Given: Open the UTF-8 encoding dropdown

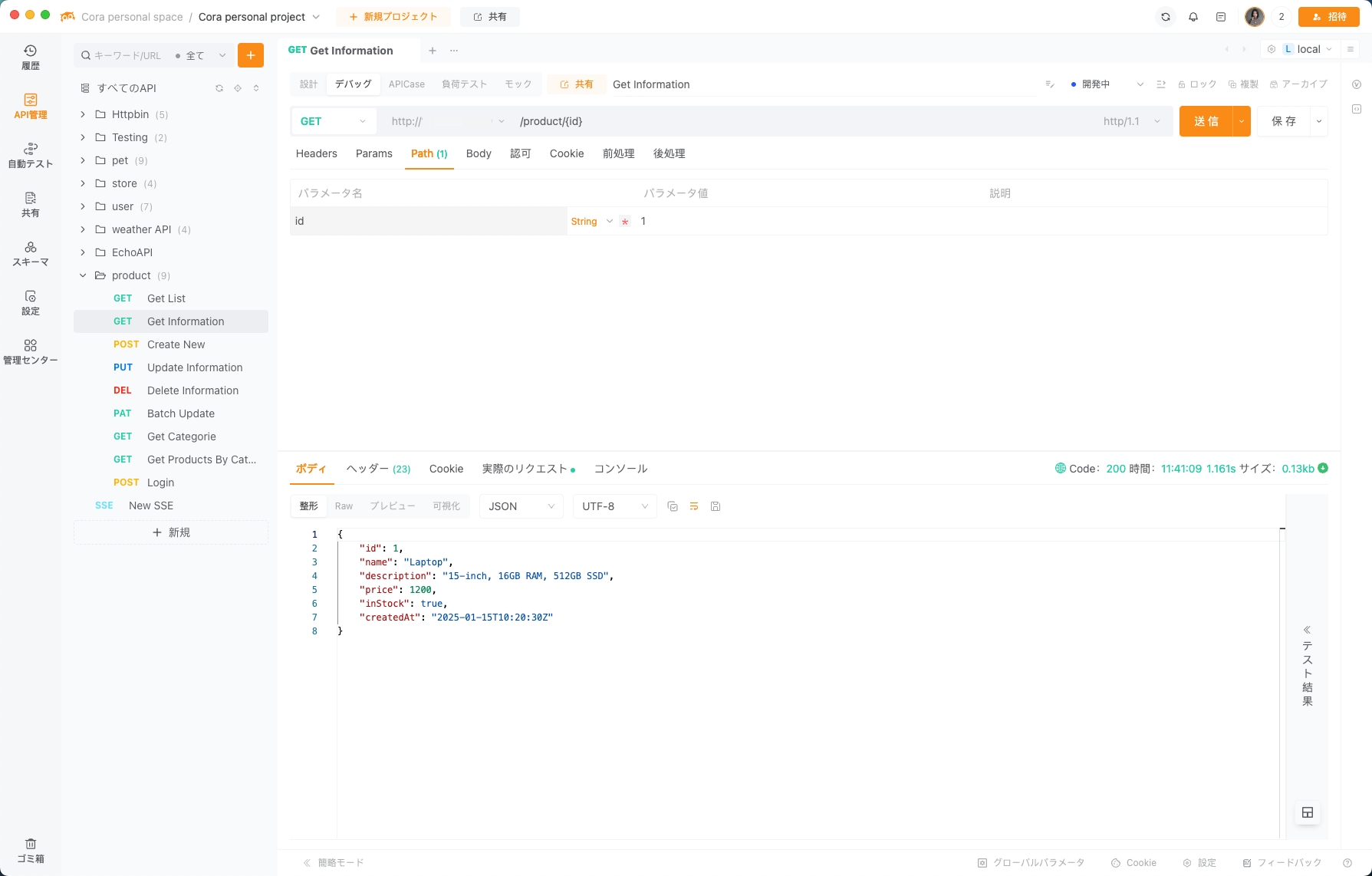Looking at the screenshot, I should click(615, 506).
